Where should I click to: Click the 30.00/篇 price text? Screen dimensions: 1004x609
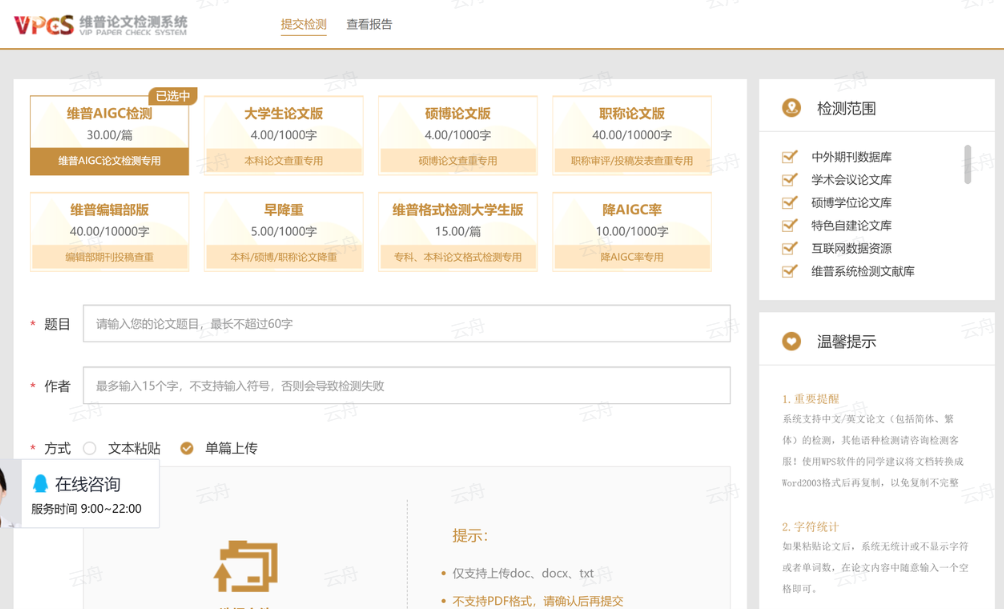pos(109,135)
